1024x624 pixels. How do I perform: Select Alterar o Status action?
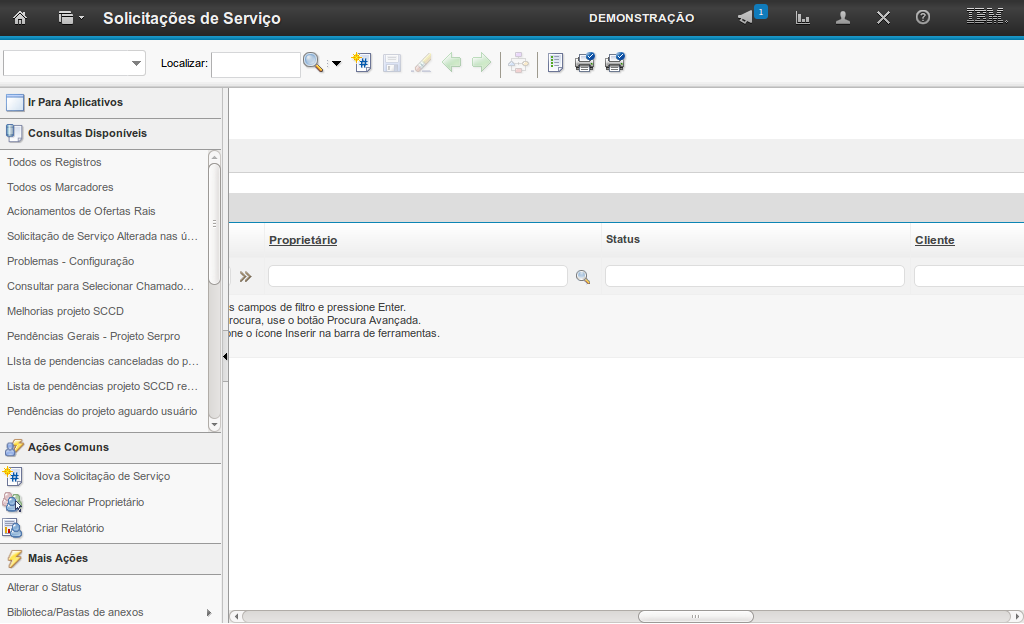pos(44,587)
